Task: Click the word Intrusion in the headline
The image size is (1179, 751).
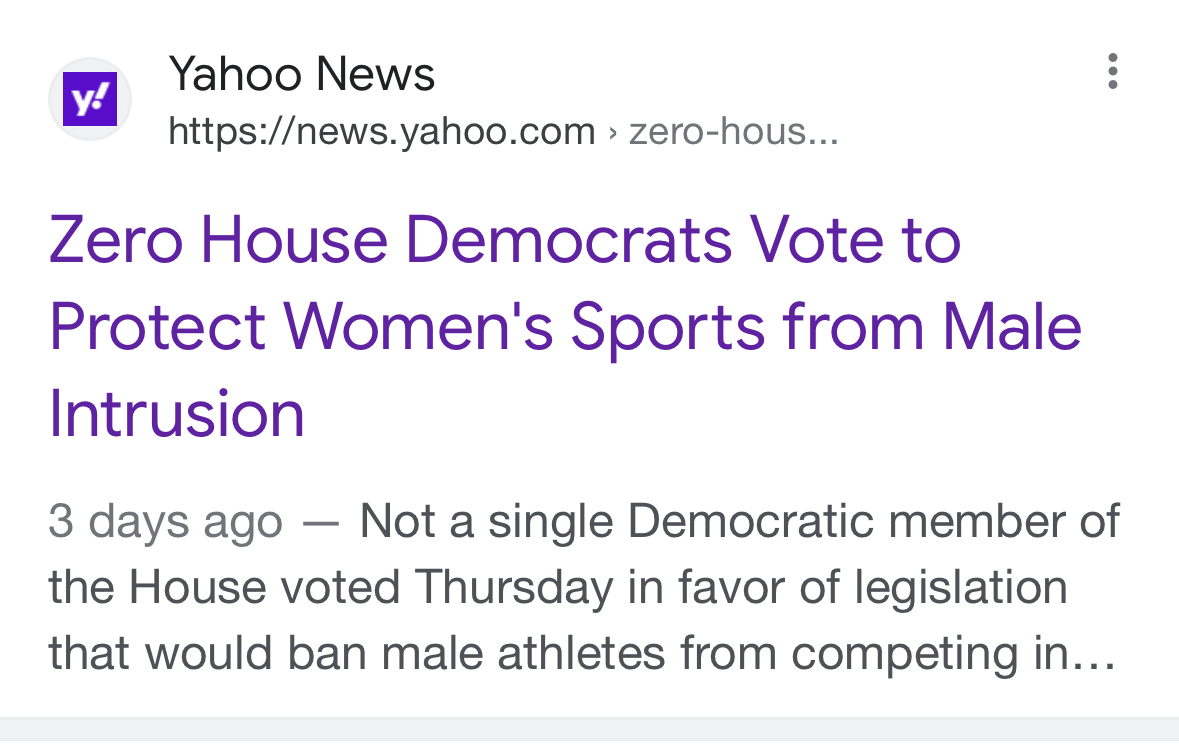Action: coord(177,413)
